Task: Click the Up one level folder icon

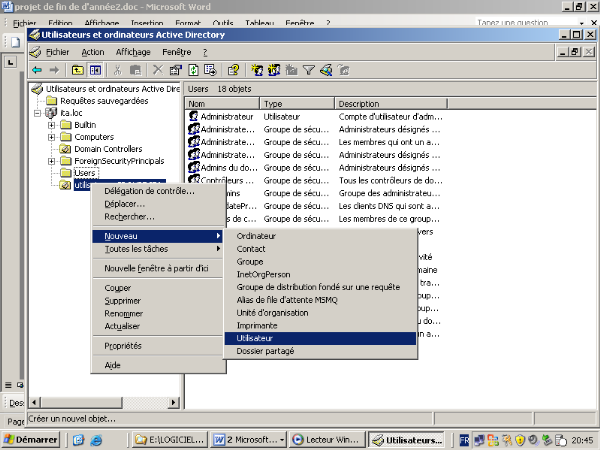Action: (x=77, y=70)
